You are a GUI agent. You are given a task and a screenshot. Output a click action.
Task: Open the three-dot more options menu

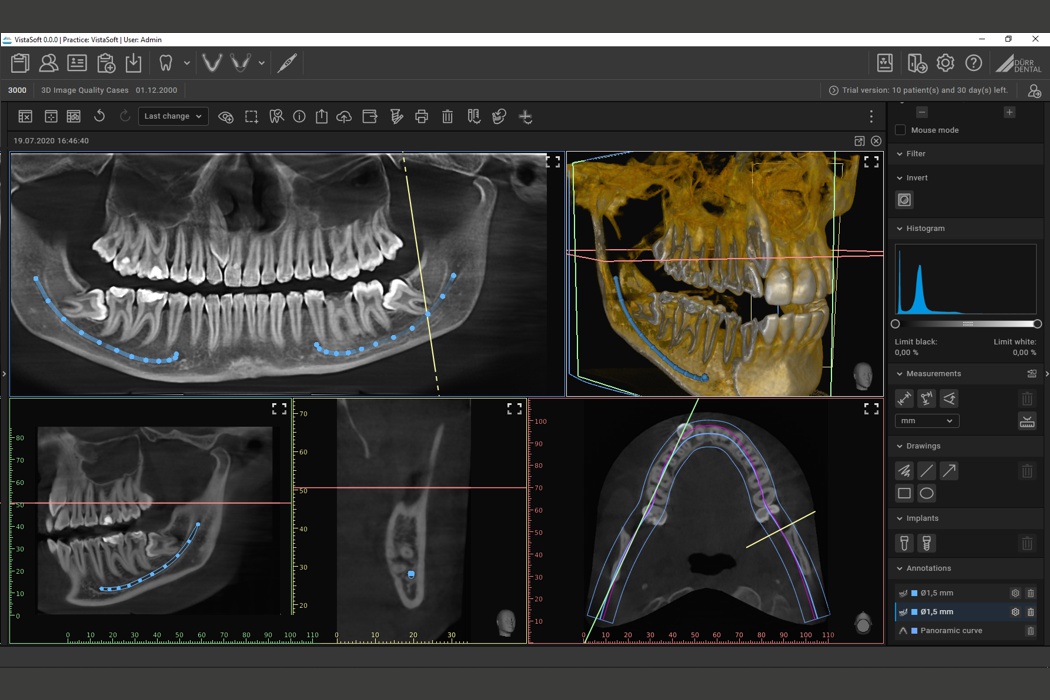[871, 117]
